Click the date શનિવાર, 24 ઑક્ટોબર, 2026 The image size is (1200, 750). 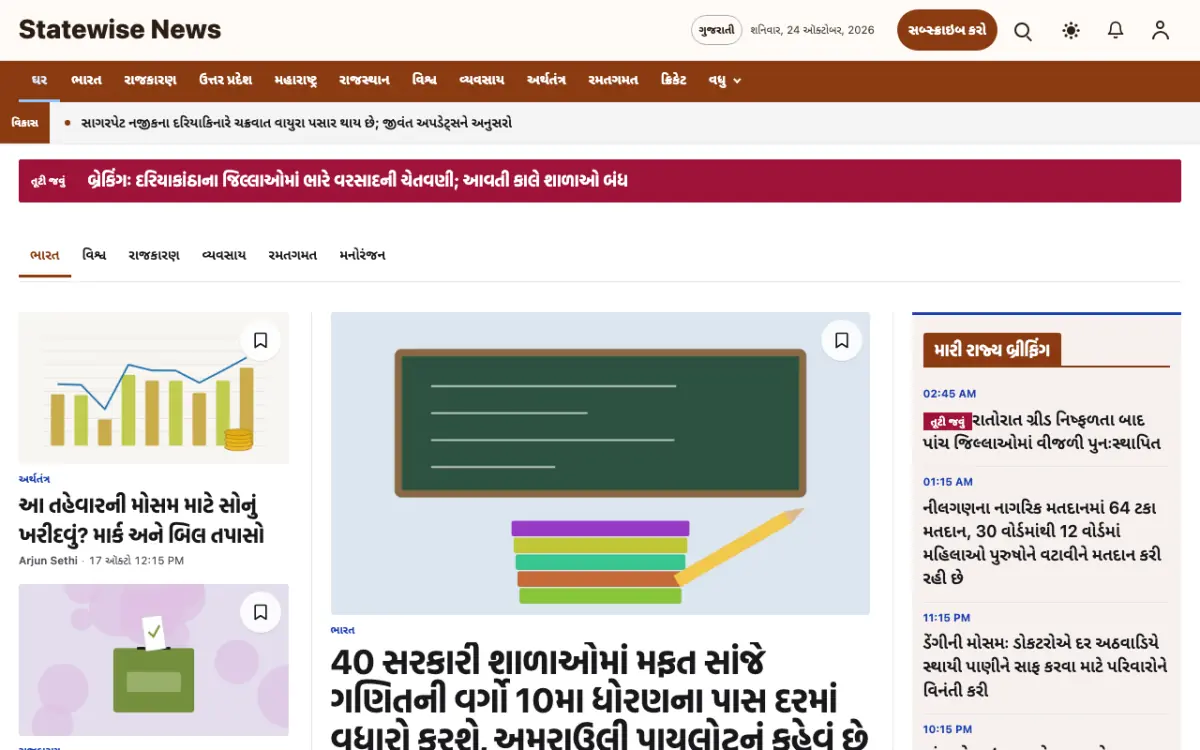pyautogui.click(x=812, y=30)
